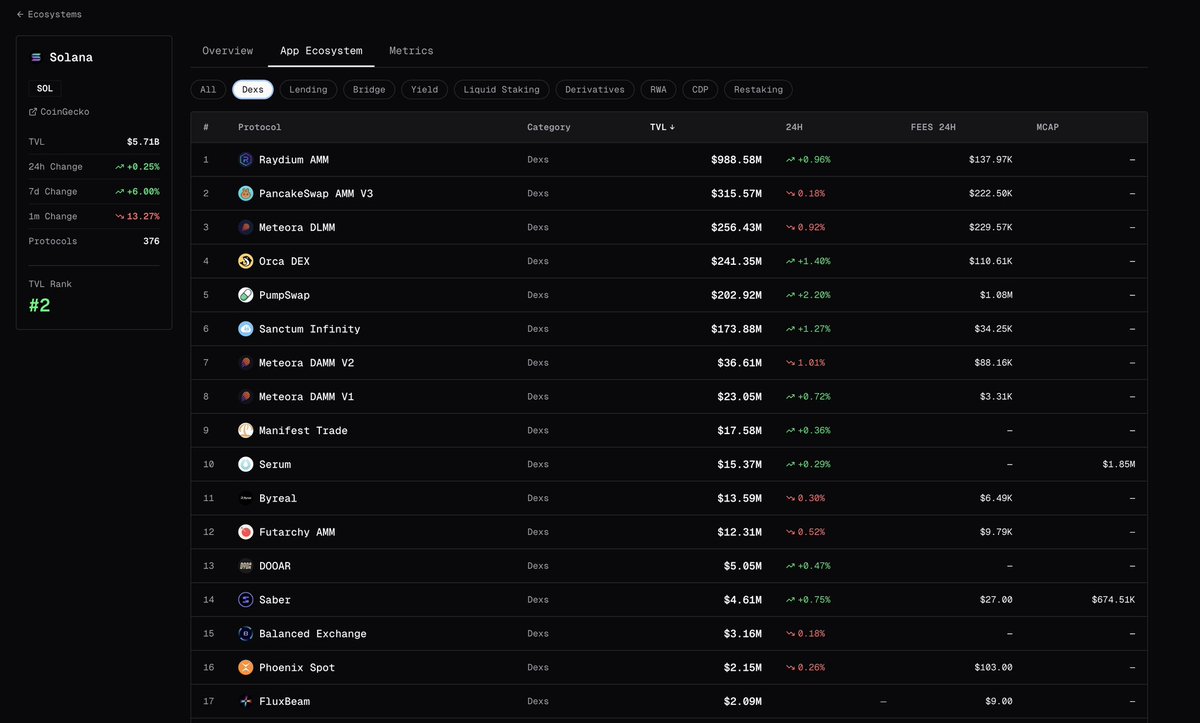Filter protocols by CDP
Screen dimensions: 1200x723
tap(700, 90)
